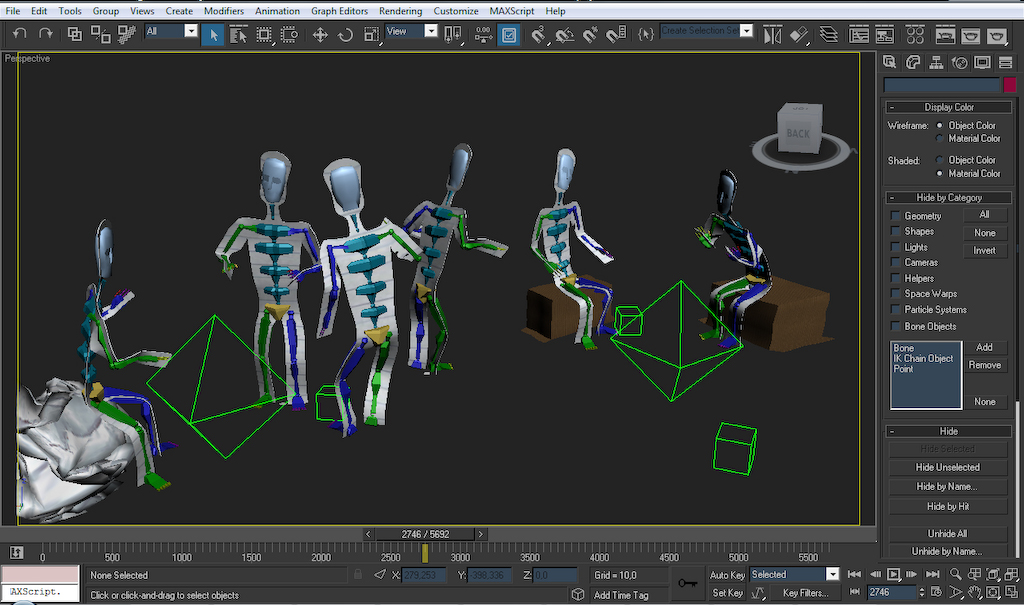Click the time slider 2746 / 5692 handle

point(424,534)
